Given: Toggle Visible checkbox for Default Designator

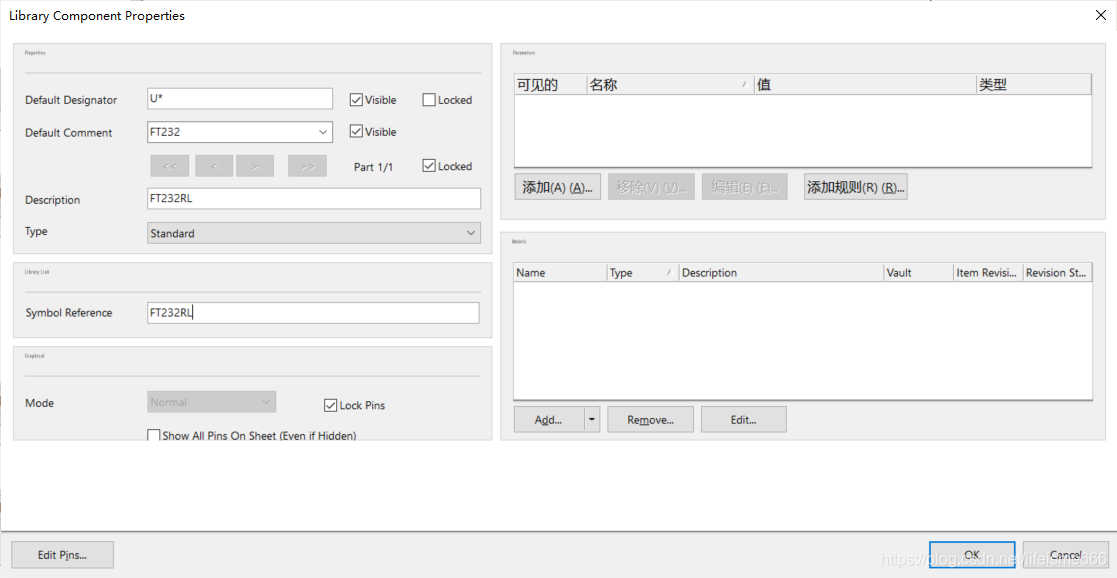Looking at the screenshot, I should 356,100.
